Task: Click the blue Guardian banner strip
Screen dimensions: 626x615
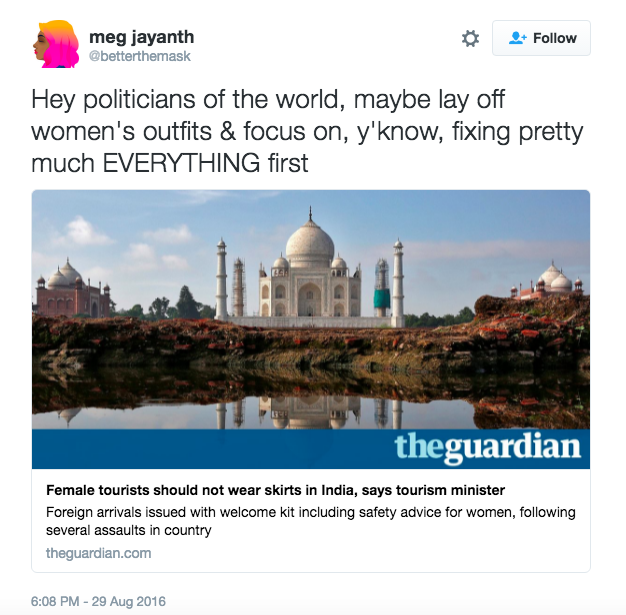Action: [x=311, y=449]
